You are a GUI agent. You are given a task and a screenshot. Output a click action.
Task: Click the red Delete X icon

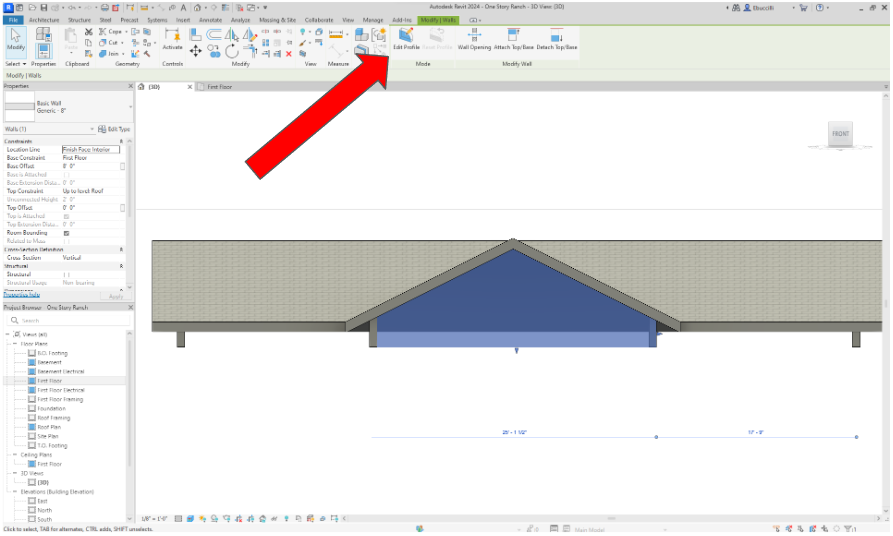289,54
